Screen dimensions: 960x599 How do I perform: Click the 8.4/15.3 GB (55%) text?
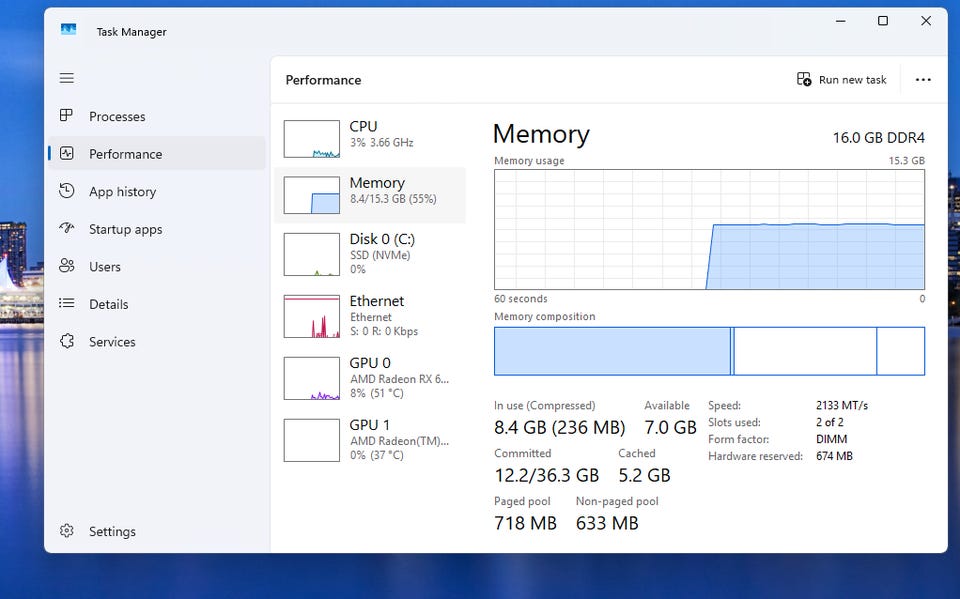click(393, 199)
